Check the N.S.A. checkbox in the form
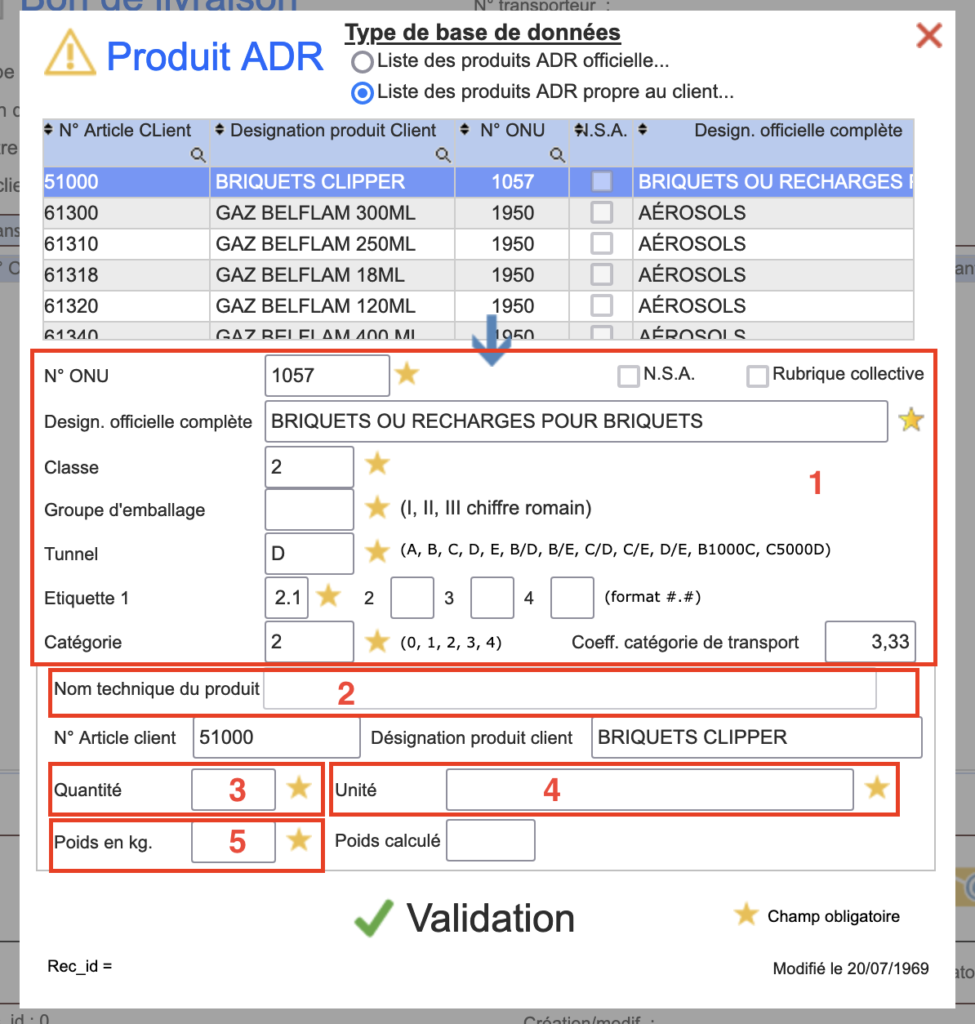 tap(628, 376)
